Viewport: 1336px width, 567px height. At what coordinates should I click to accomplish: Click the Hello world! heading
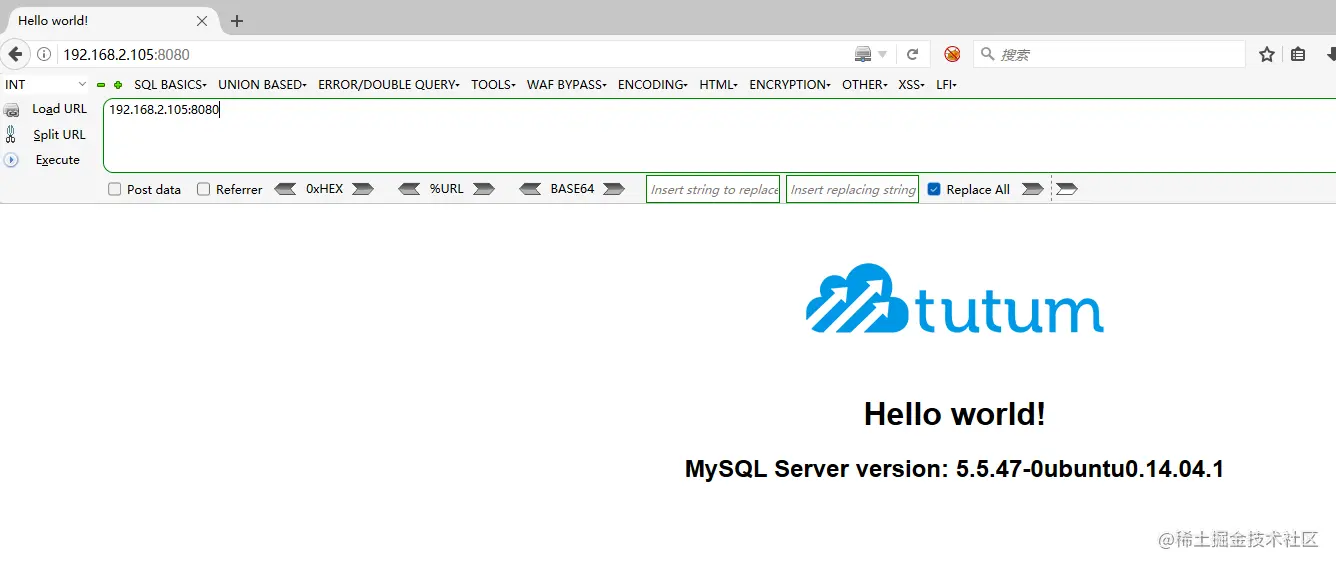955,414
